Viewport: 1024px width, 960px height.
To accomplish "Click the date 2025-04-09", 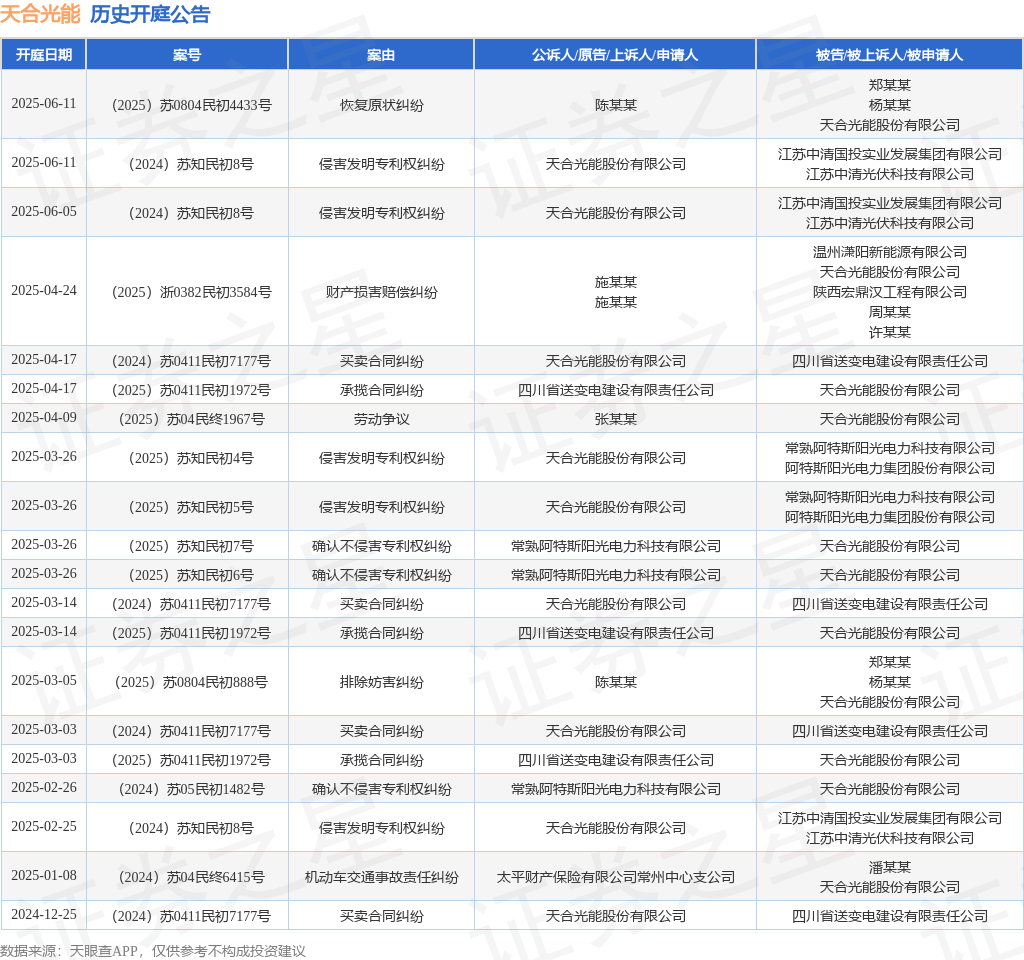I will pyautogui.click(x=44, y=417).
